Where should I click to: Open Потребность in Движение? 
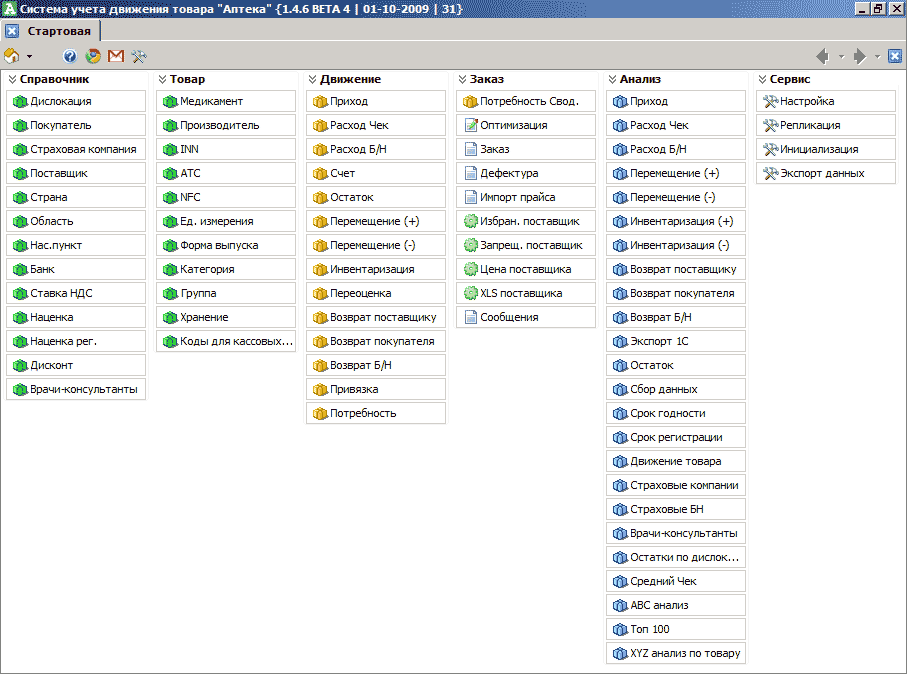pyautogui.click(x=376, y=413)
